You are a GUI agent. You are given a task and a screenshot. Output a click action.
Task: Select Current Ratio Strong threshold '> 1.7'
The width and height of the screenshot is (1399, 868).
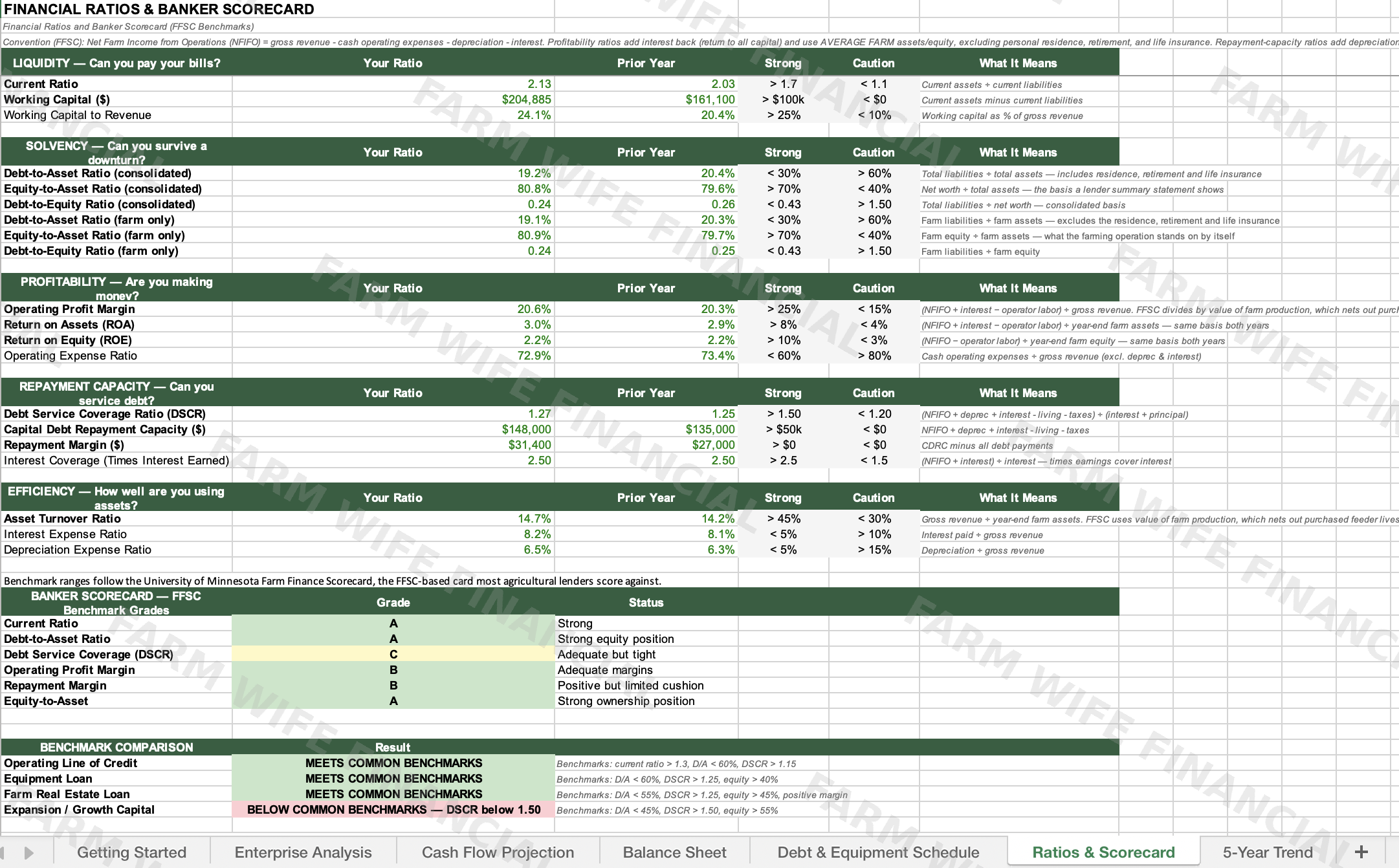click(783, 84)
